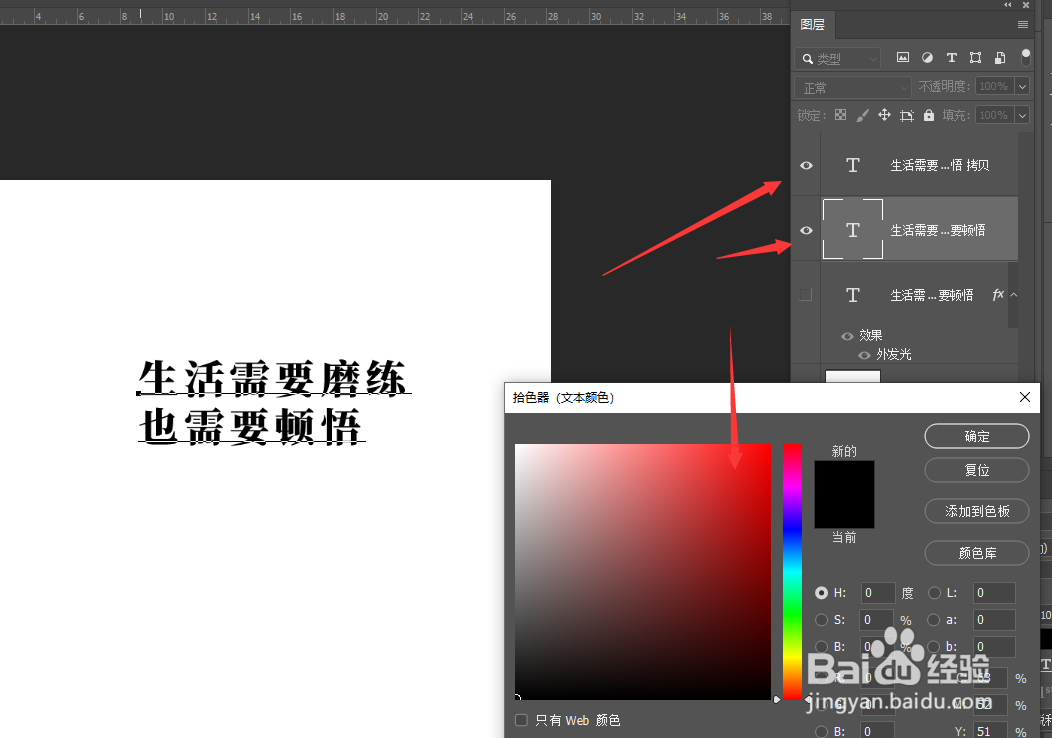The height and width of the screenshot is (738, 1052).
Task: Lock artboard auto-nesting icon
Action: pyautogui.click(x=906, y=115)
